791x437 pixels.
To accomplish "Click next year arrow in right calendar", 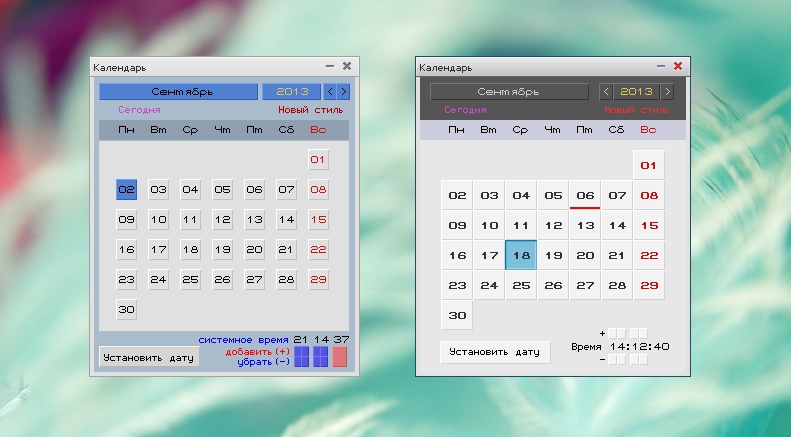I will click(668, 92).
